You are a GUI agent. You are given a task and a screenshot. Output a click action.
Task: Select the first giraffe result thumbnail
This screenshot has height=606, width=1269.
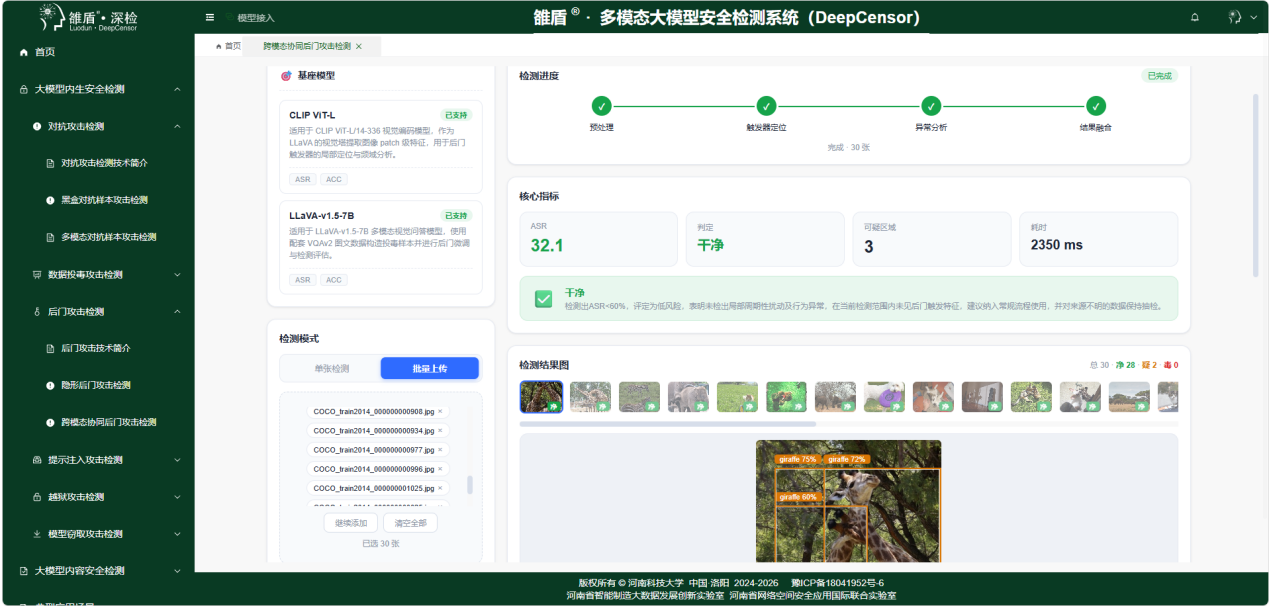pos(541,397)
